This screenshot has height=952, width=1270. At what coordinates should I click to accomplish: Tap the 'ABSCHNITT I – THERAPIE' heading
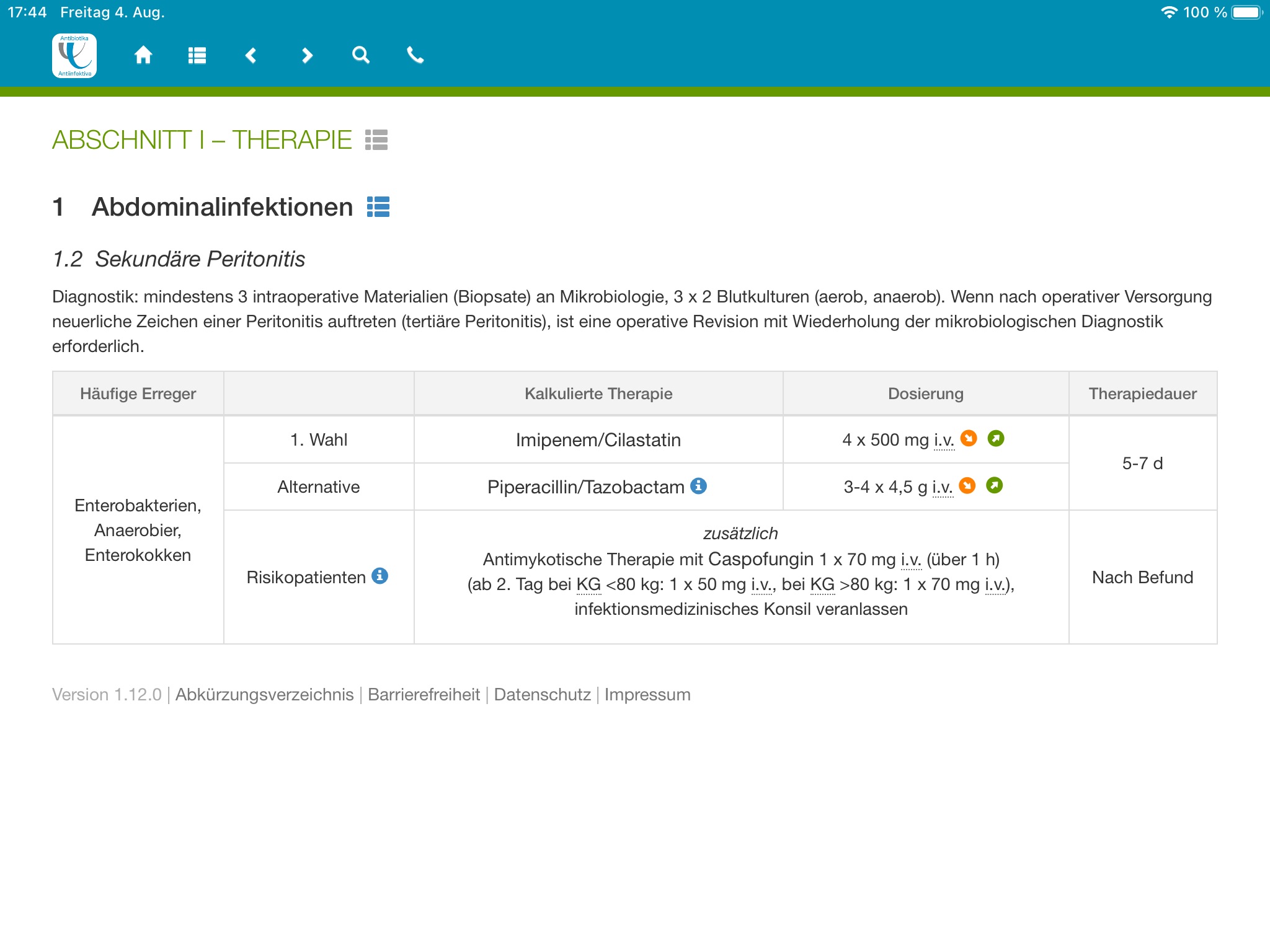pos(202,140)
